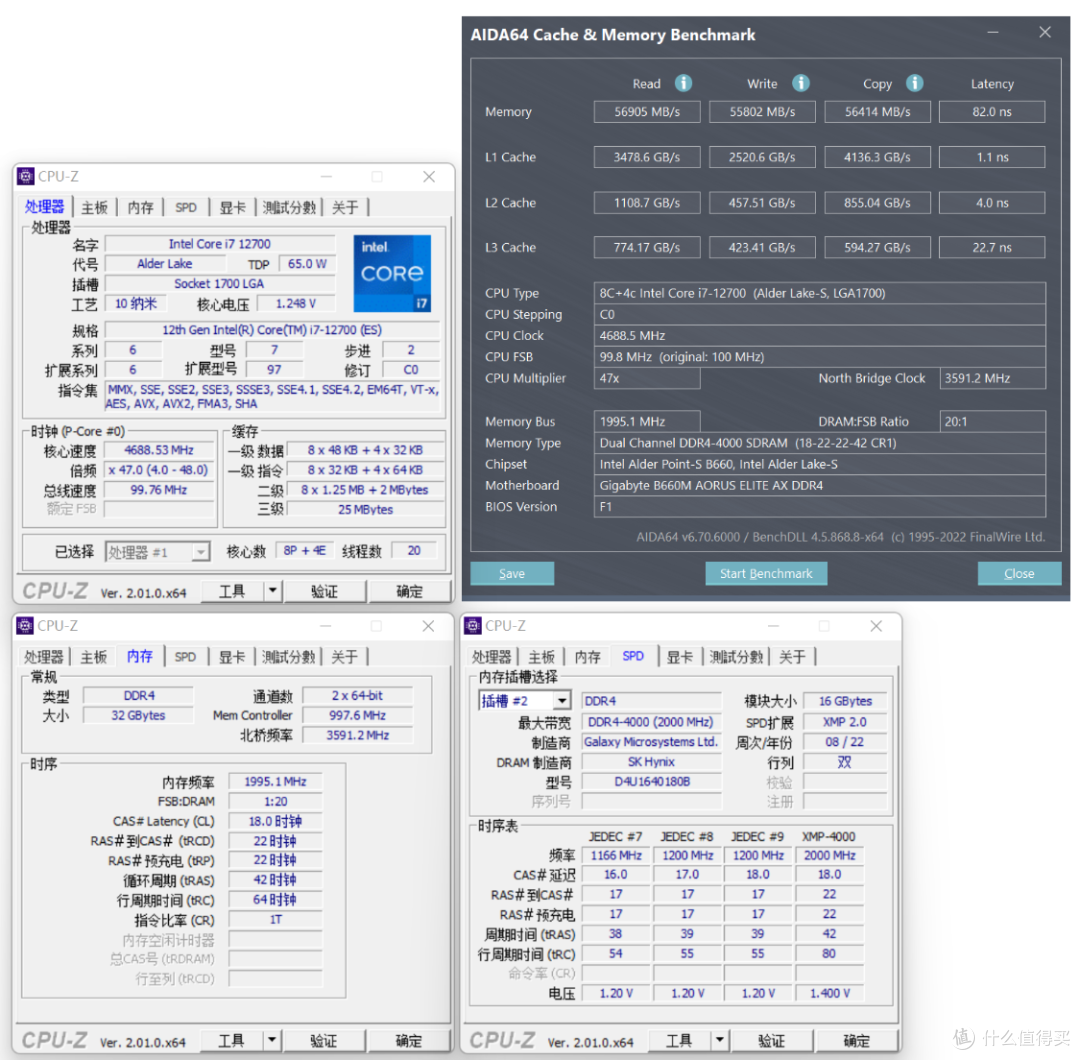This screenshot has width=1080, height=1060.
Task: Open the processor selection dropdown 处理器 #1
Action: coord(157,552)
